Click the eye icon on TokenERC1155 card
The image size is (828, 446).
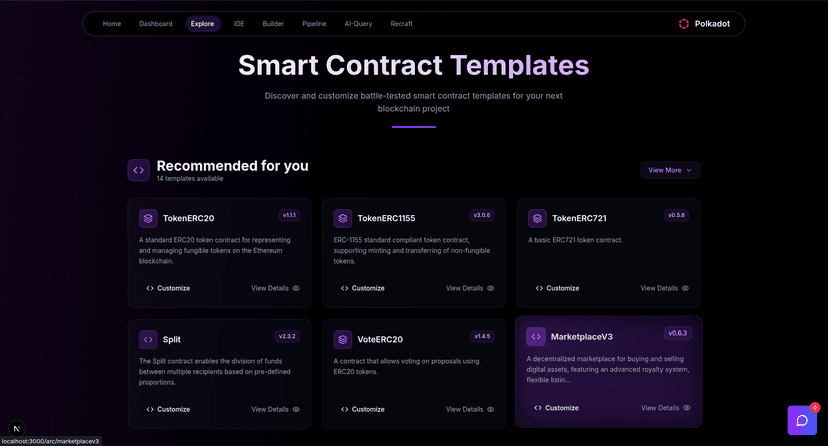pos(491,288)
